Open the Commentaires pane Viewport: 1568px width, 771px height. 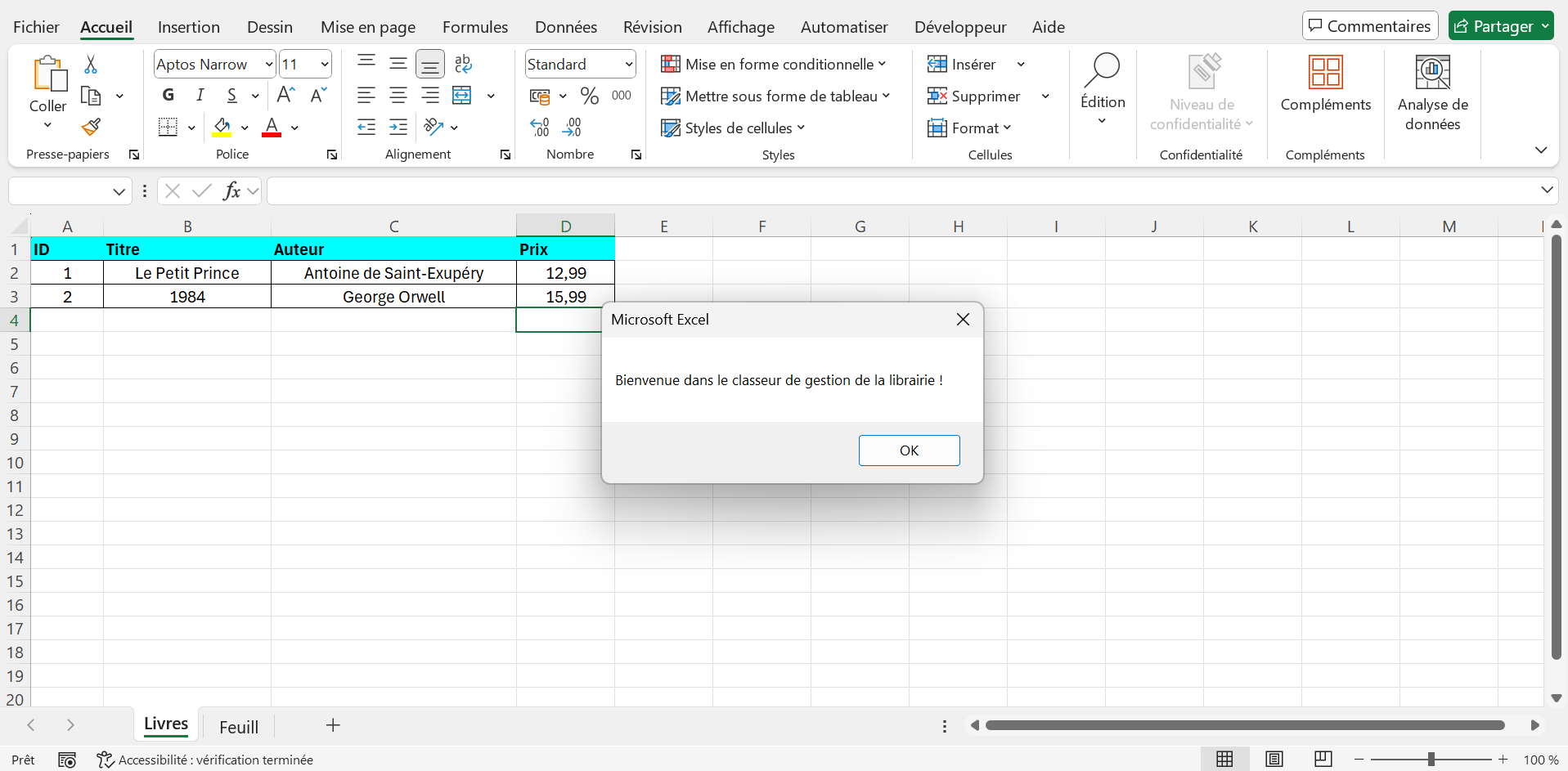1370,26
